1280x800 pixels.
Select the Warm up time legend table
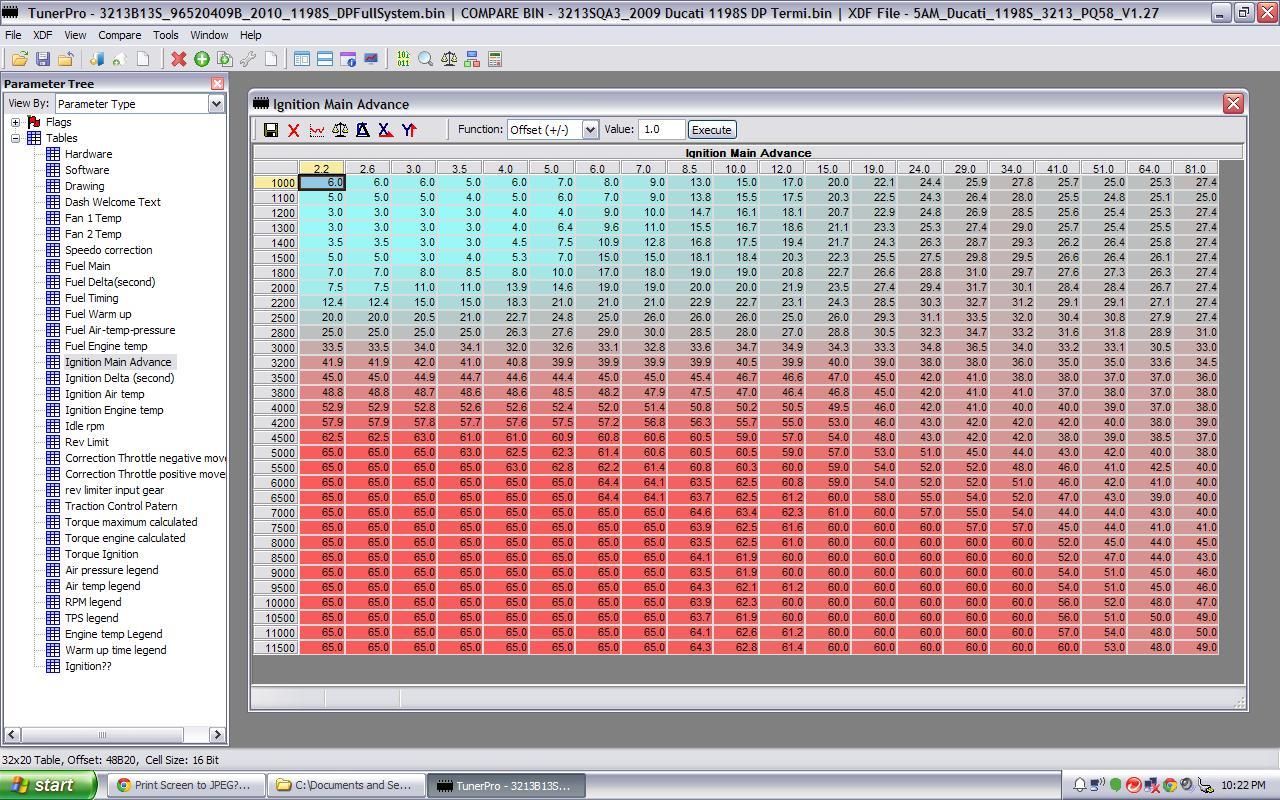[x=115, y=650]
